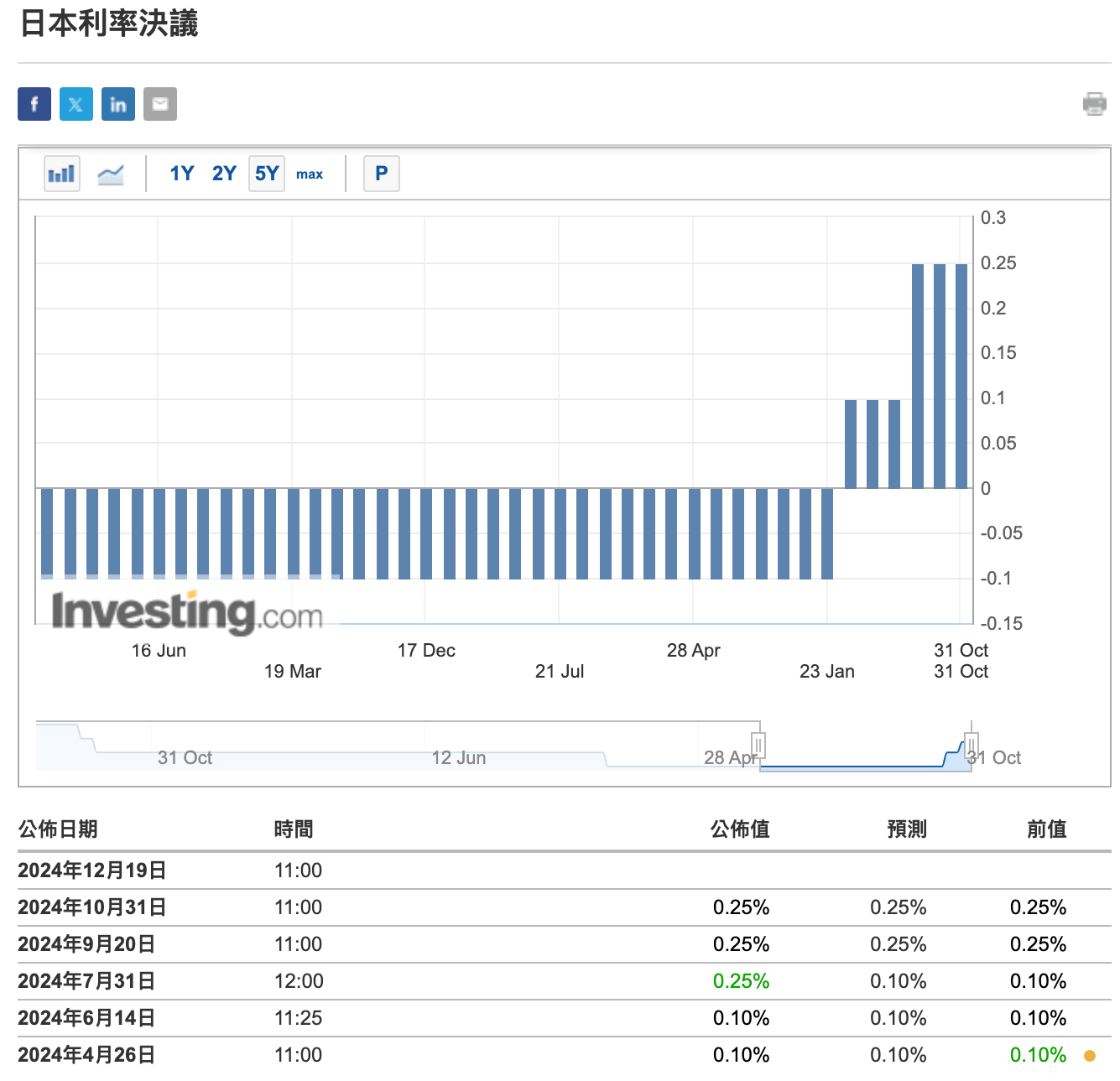Select the max time range
The height and width of the screenshot is (1081, 1120).
point(310,174)
